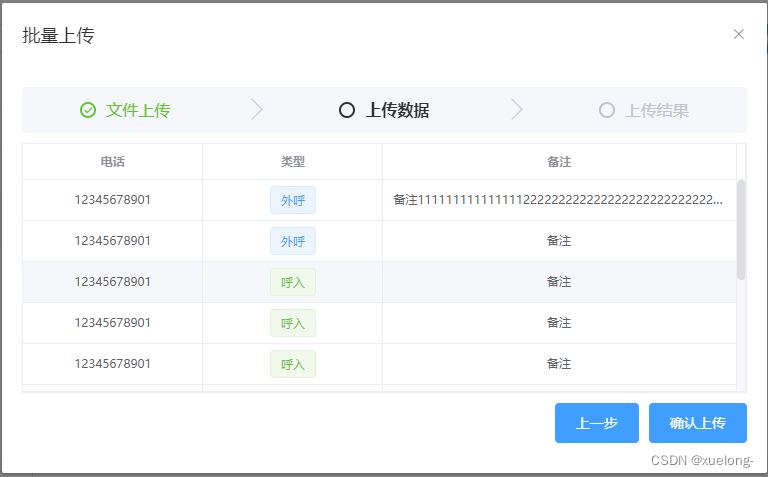Click the 外呼 tag in second row
The image size is (768, 477).
(293, 241)
